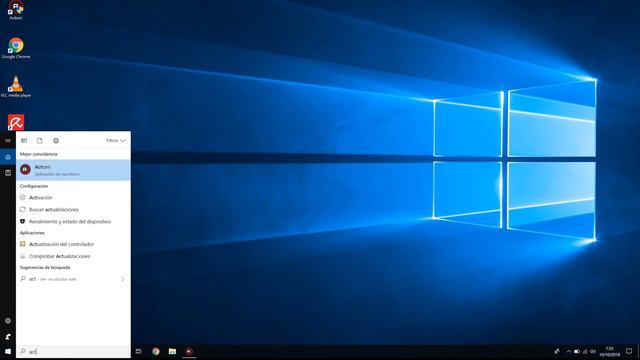Open the Action Center notifications icon

tap(629, 351)
